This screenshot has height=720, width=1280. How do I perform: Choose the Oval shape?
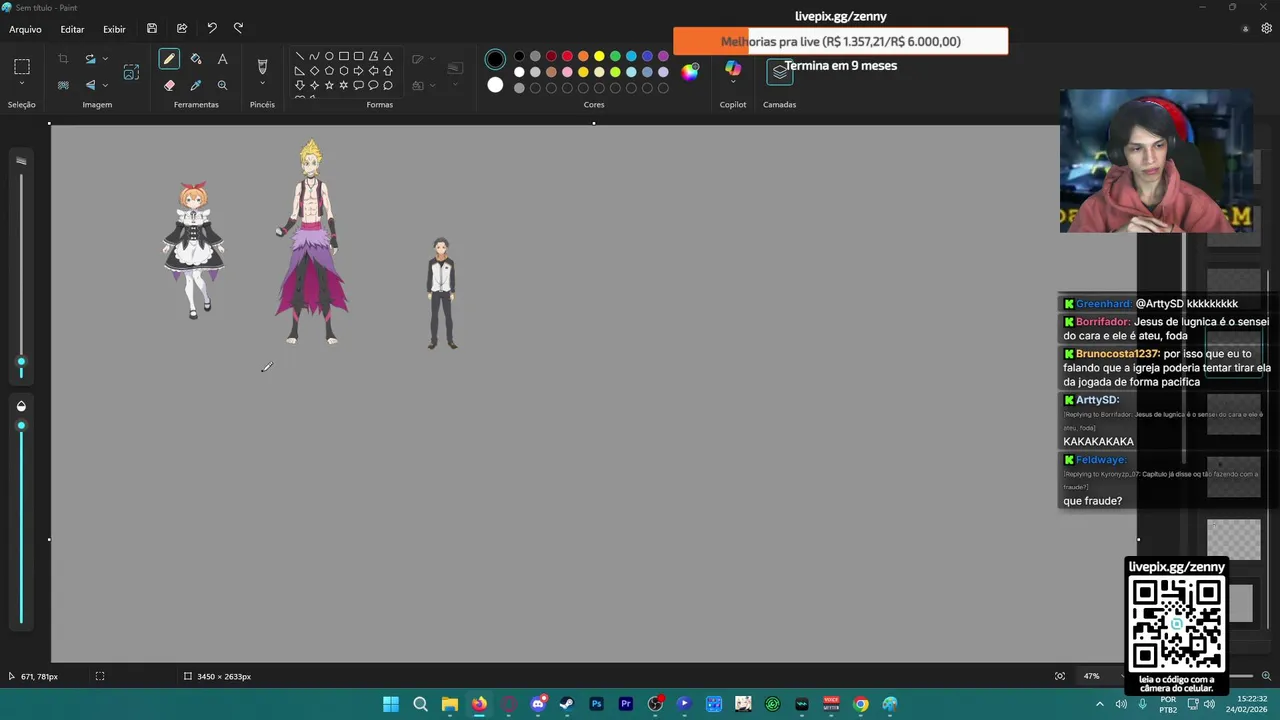click(x=329, y=56)
